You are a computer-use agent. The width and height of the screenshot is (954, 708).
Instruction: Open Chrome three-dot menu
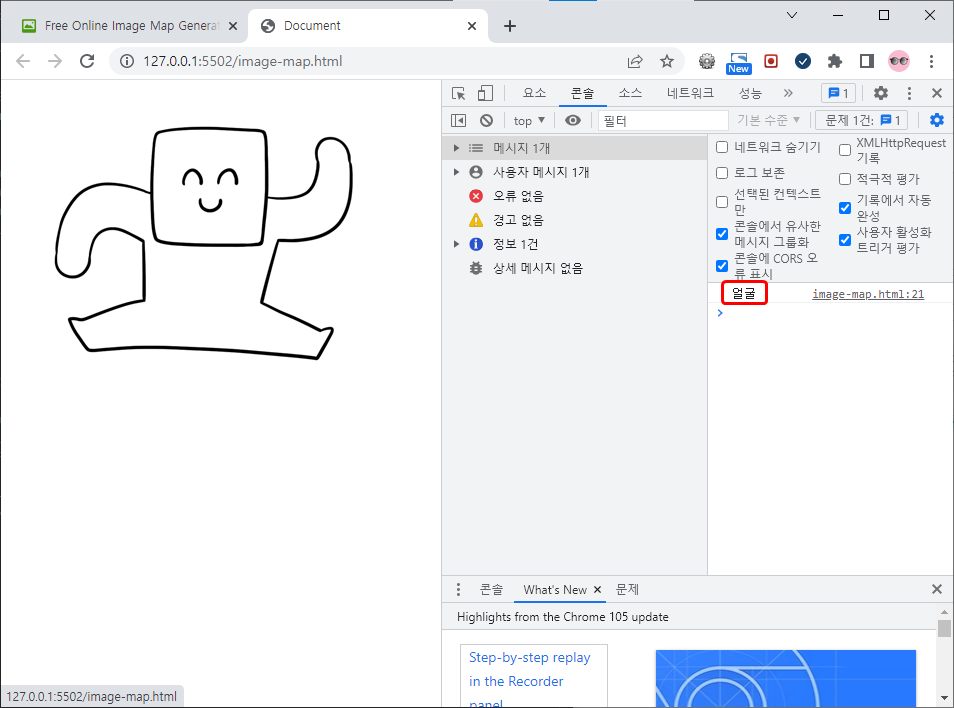[931, 61]
